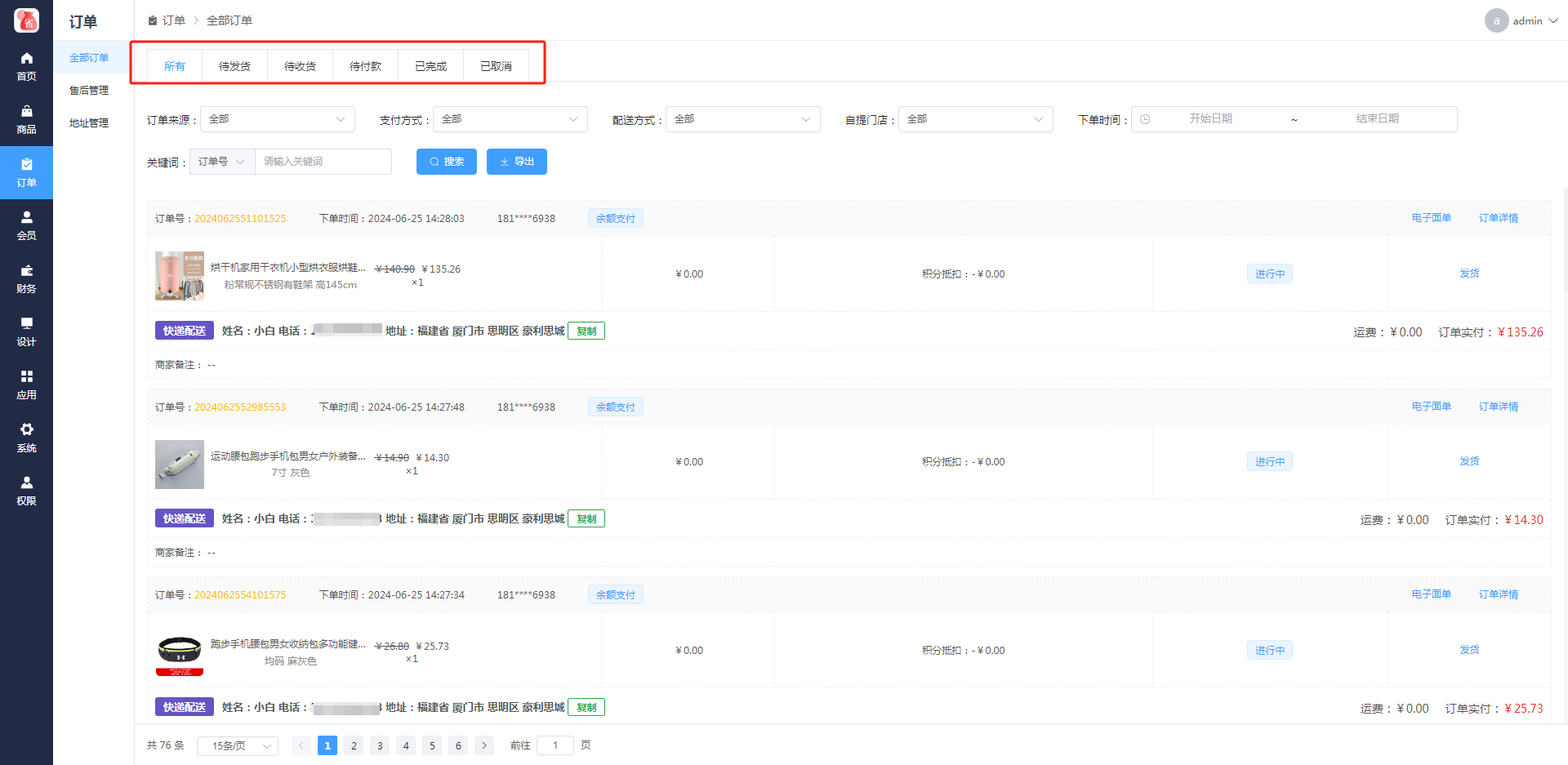Select the 应用 grid icon
Screen dimensions: 1568x765
point(26,377)
